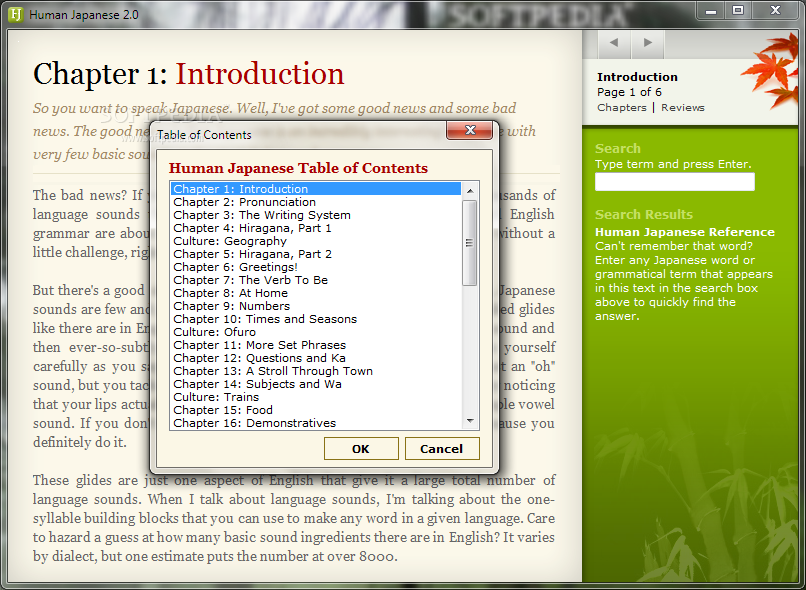Click the contents list scroll down arrow
The height and width of the screenshot is (590, 806).
(470, 421)
